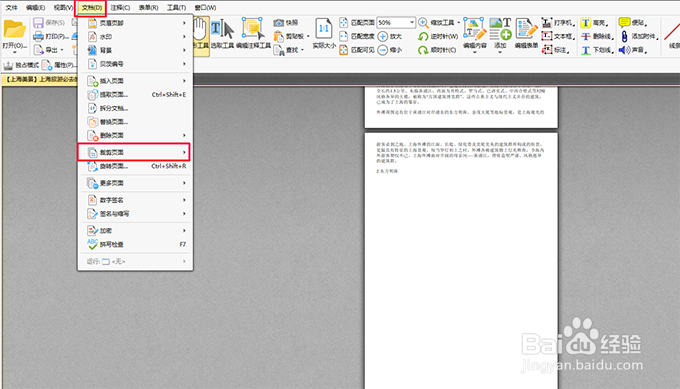
Task: Expand the Open (打开) dropdown arrow
Action: tap(14, 52)
